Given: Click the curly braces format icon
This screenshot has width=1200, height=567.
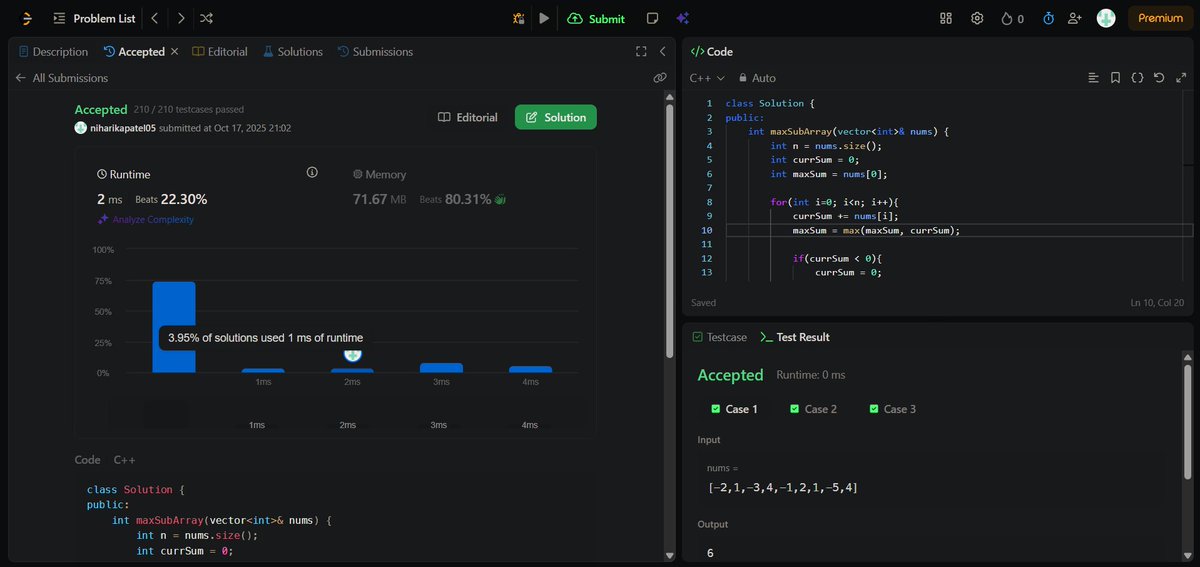Looking at the screenshot, I should click(1137, 77).
